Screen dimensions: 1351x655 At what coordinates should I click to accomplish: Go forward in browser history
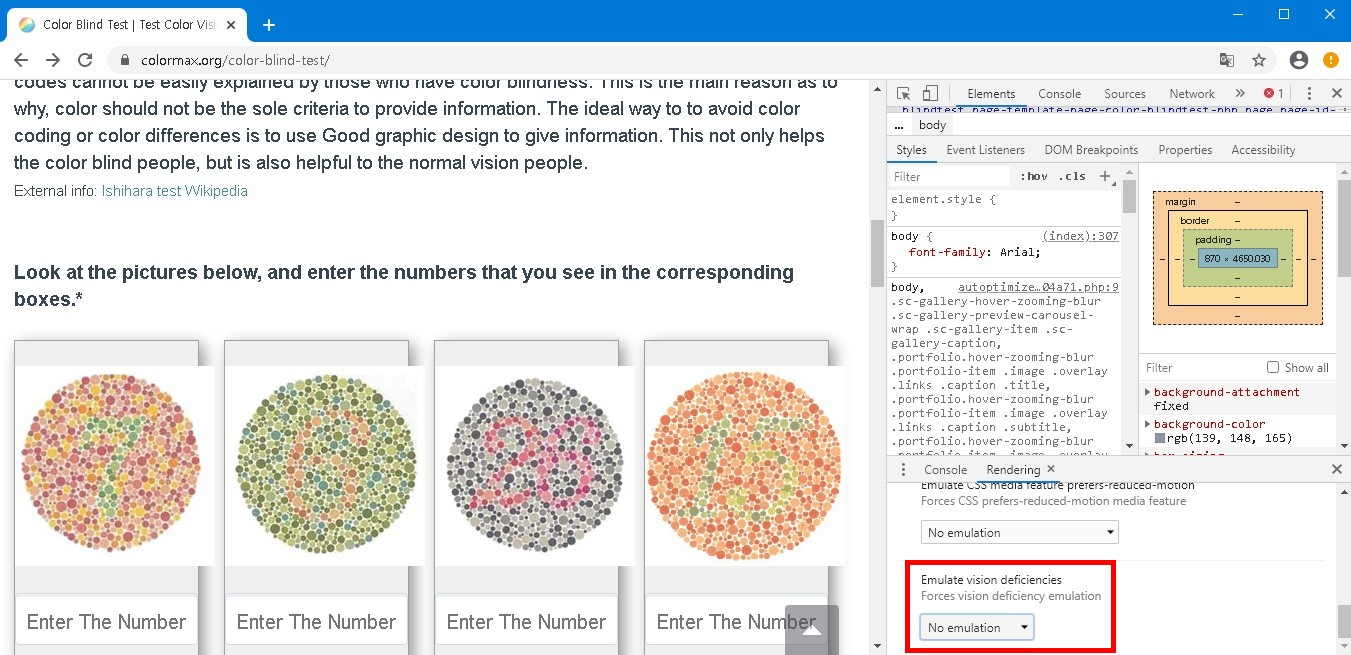[x=53, y=60]
